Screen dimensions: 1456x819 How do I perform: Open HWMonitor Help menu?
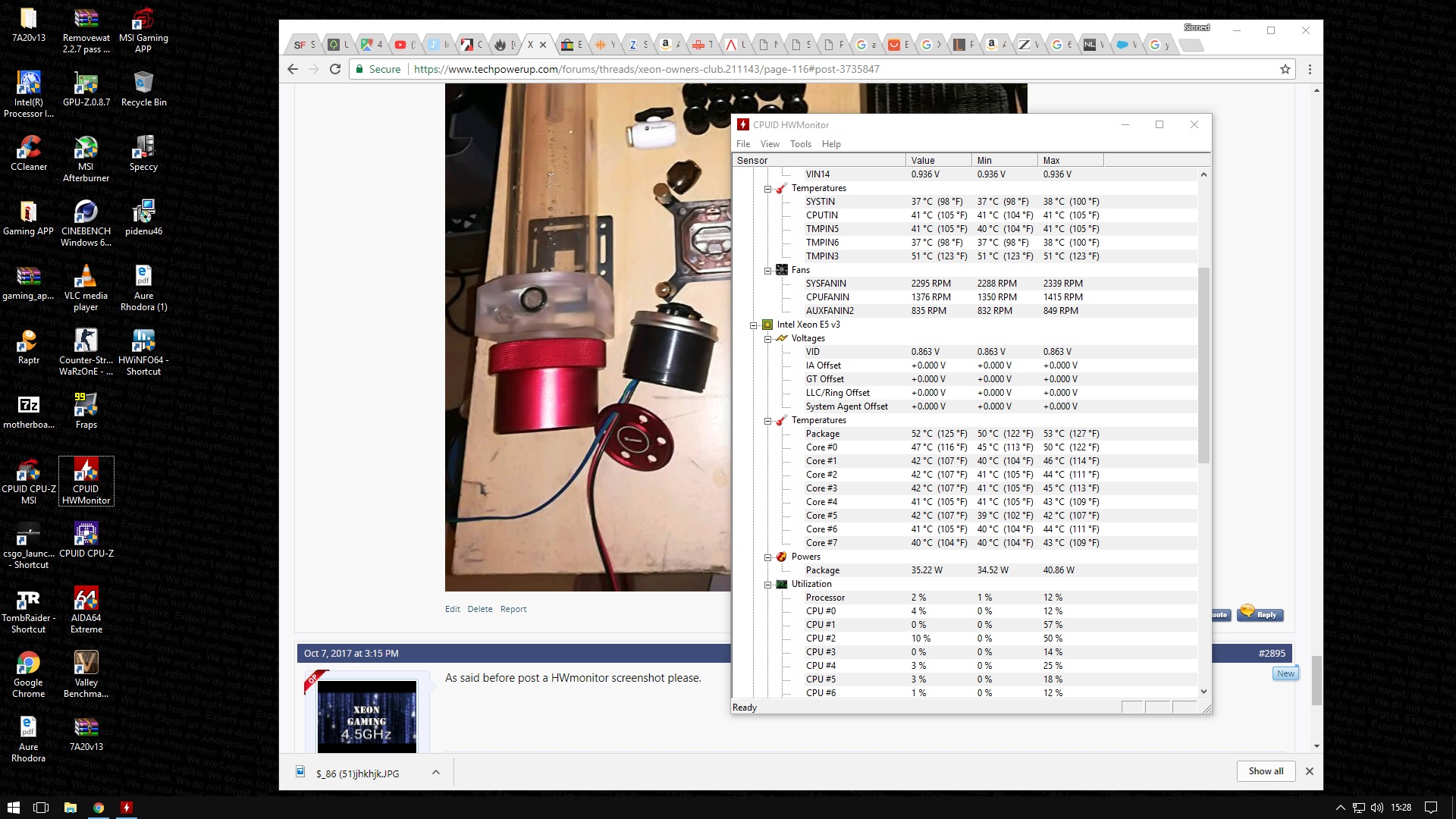click(830, 143)
